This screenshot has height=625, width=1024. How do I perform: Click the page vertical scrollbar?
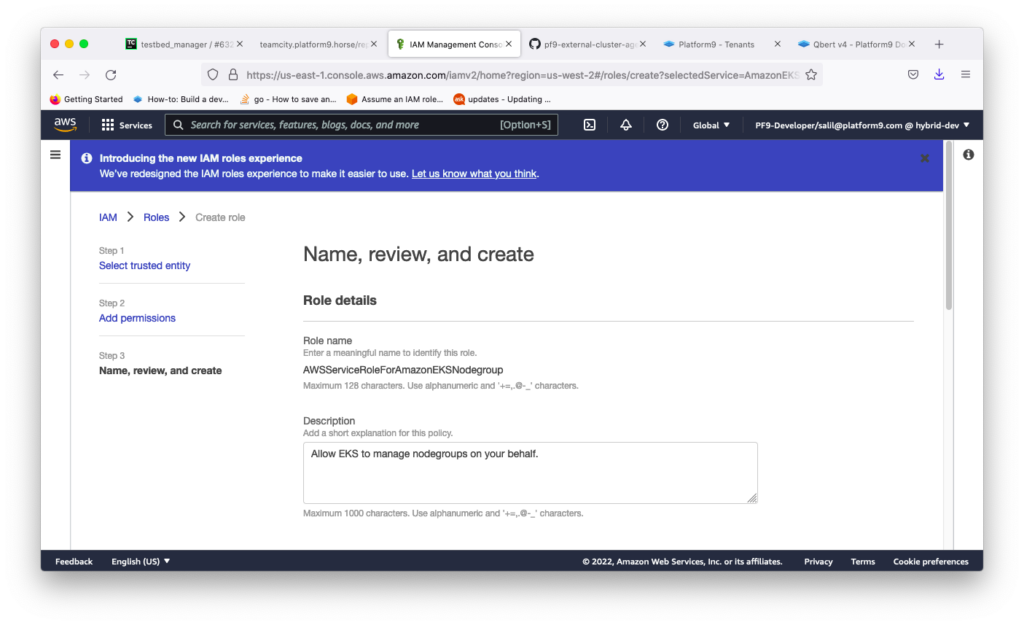pyautogui.click(x=948, y=225)
